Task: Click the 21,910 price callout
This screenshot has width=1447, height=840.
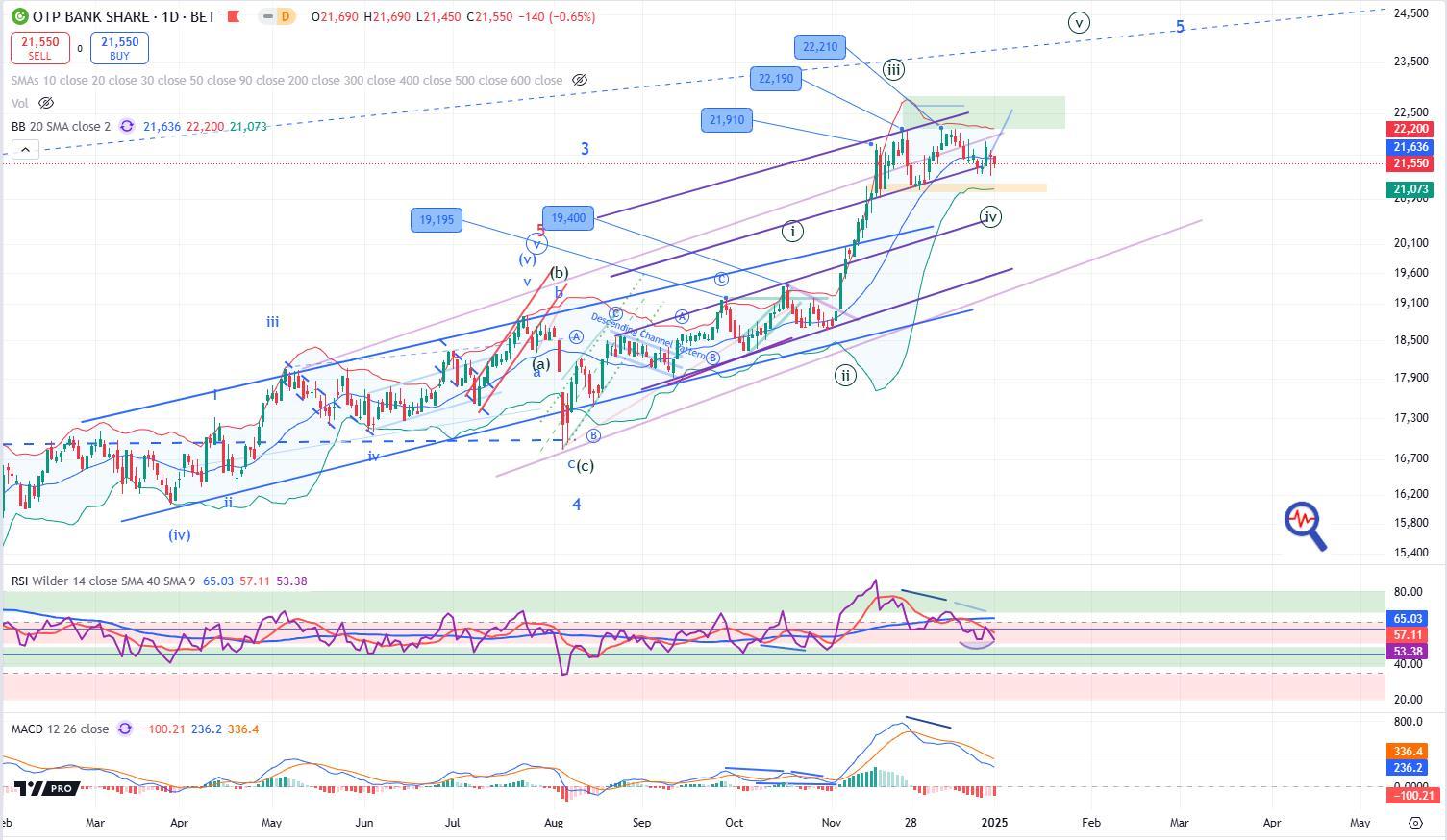Action: pos(727,120)
